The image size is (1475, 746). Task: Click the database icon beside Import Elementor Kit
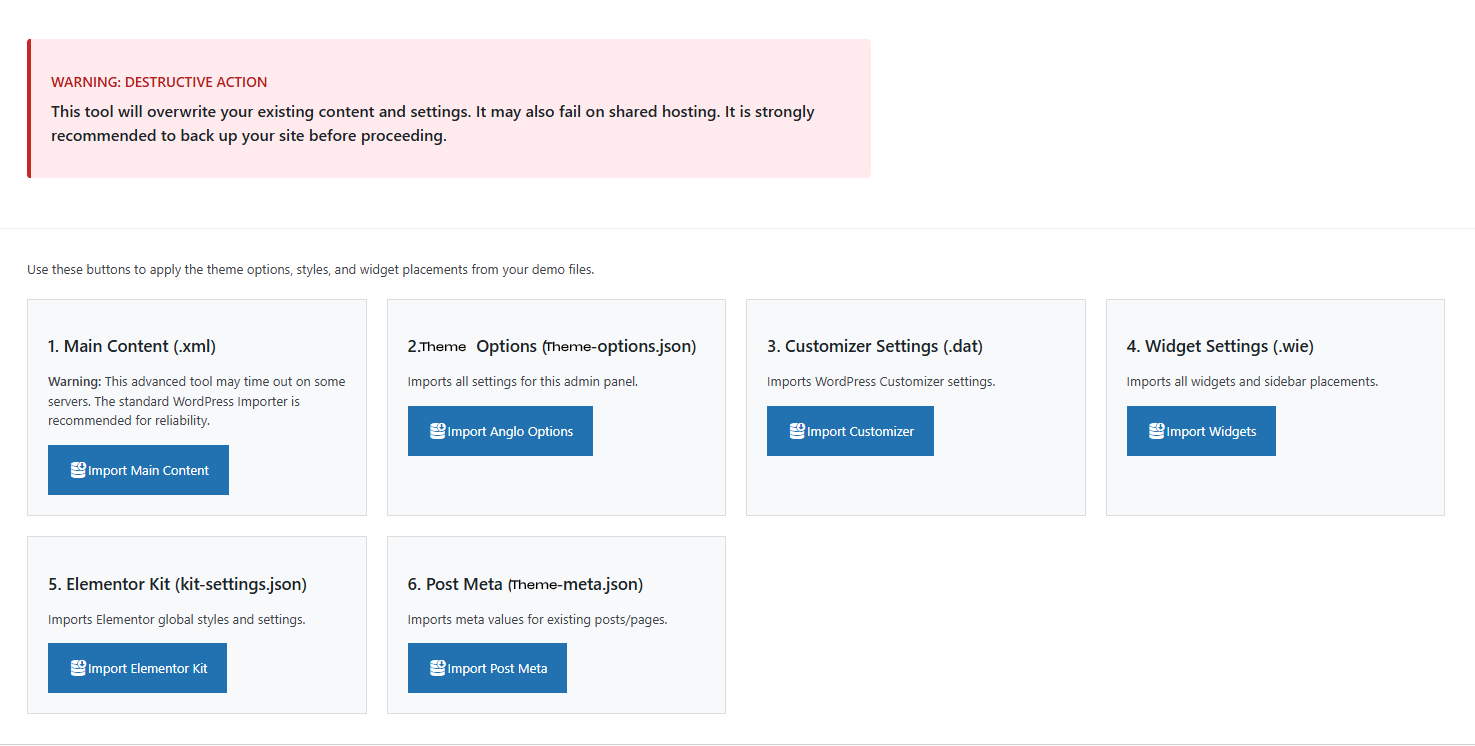[x=78, y=668]
